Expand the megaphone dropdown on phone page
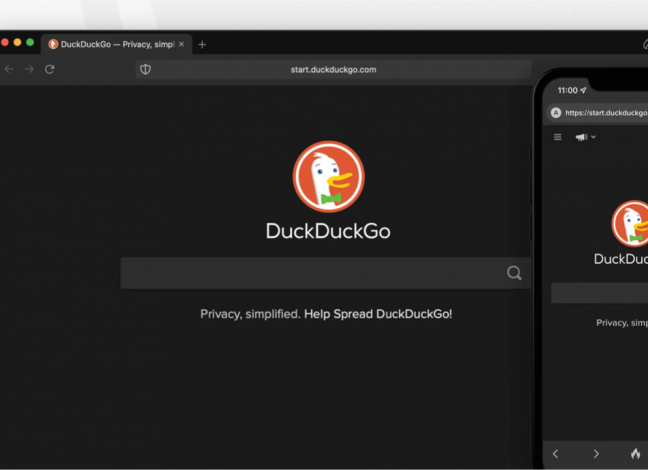 pos(586,137)
